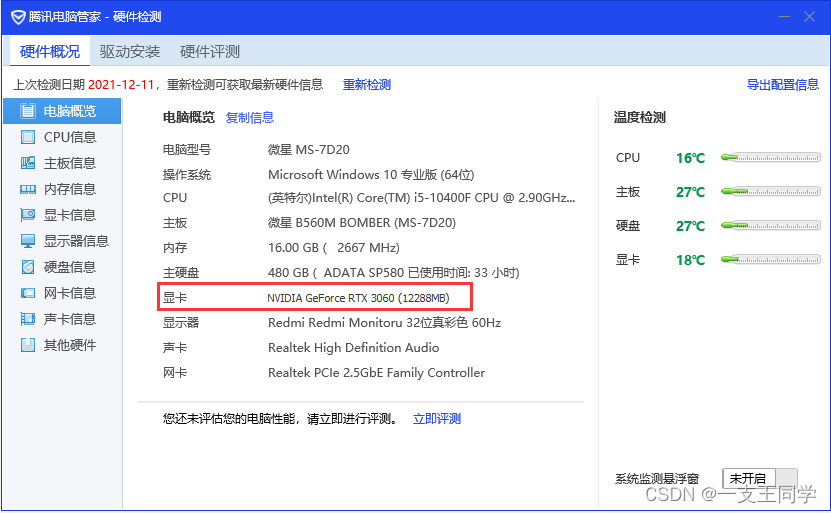Screen dimensions: 831x513
Task: Select the 480 GB ADATA SP580 value
Action: pyautogui.click(x=394, y=272)
